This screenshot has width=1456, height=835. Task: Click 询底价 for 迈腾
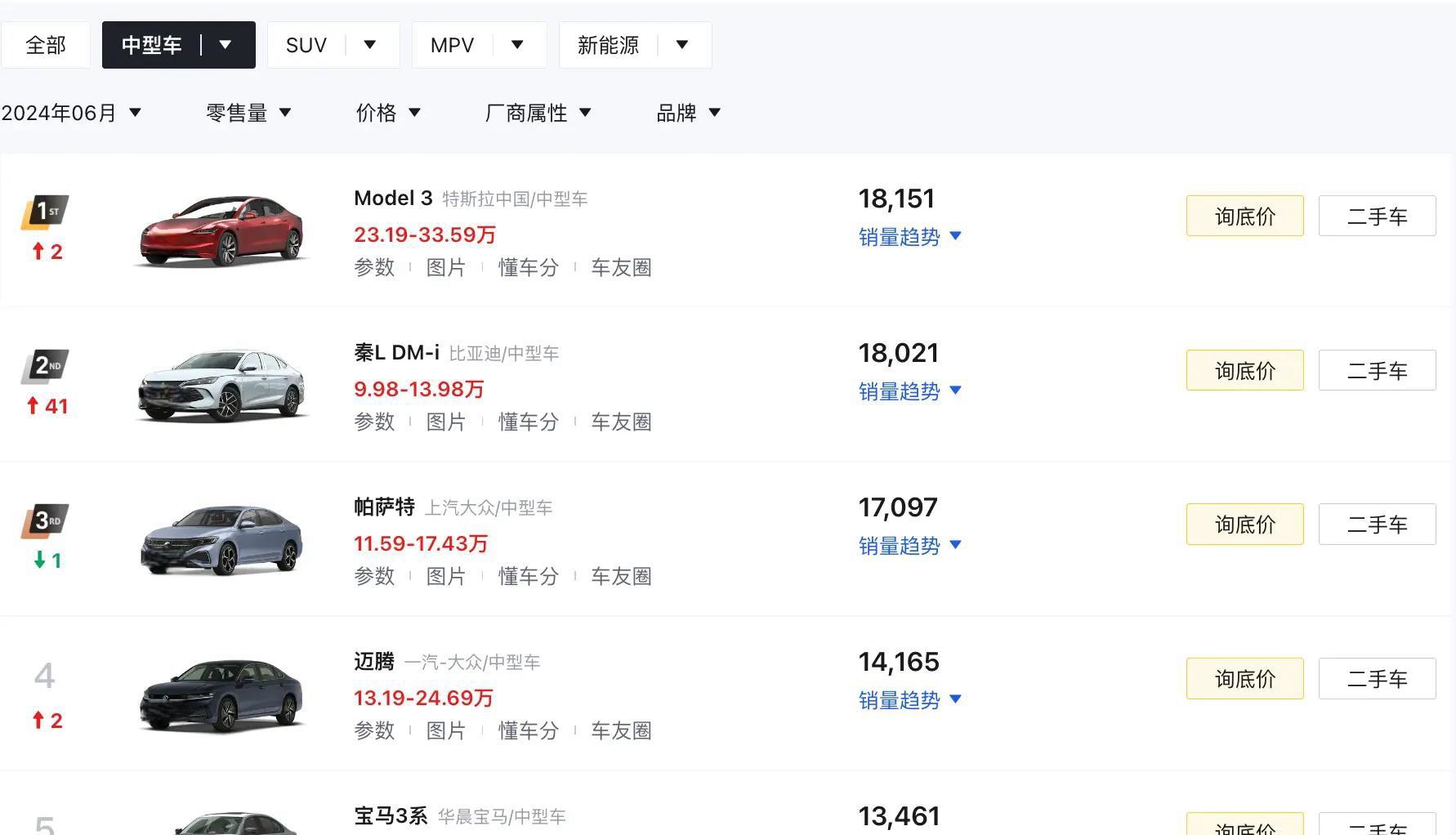pos(1245,679)
